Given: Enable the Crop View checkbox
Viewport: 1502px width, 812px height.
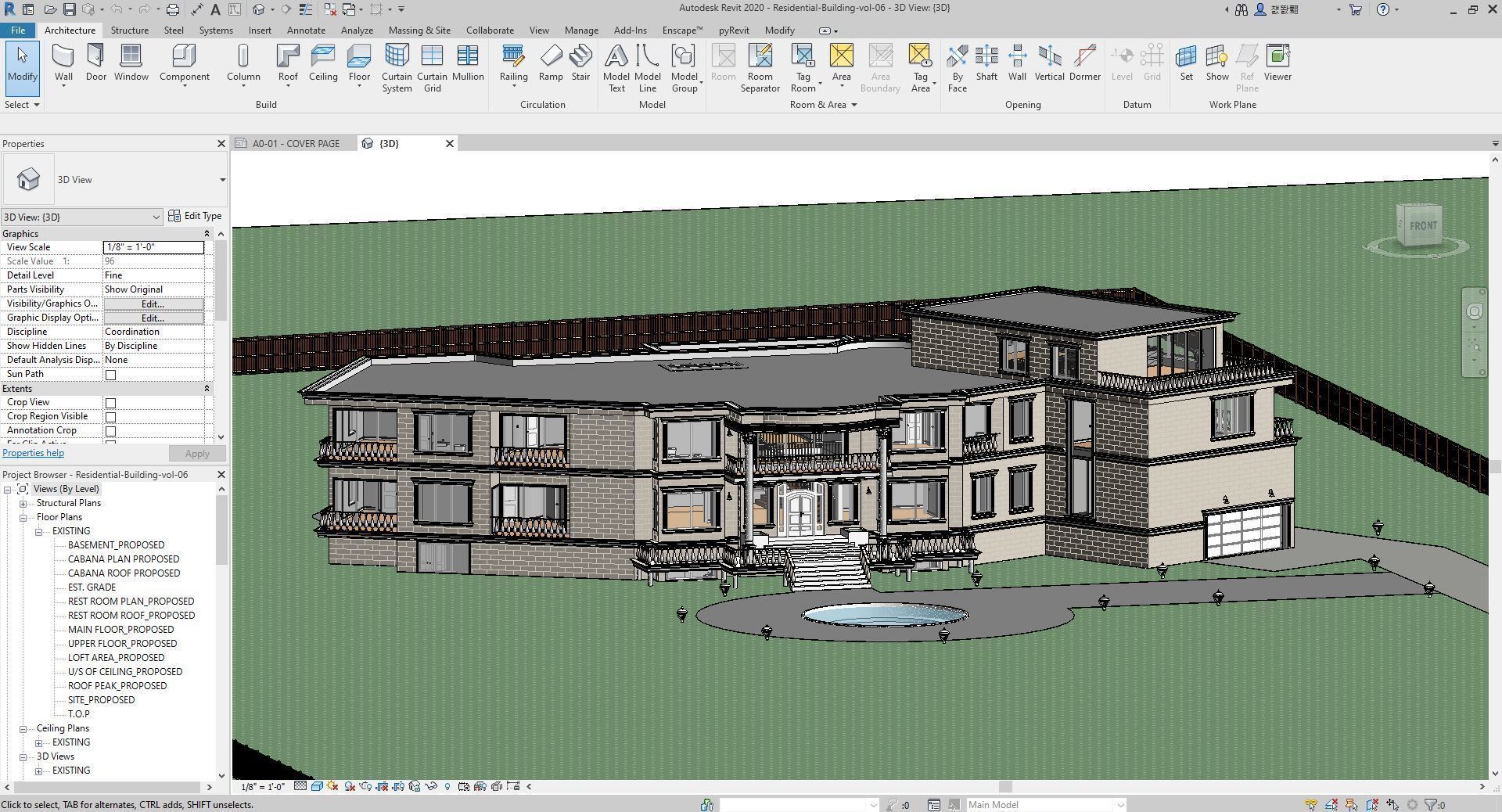Looking at the screenshot, I should pos(110,403).
